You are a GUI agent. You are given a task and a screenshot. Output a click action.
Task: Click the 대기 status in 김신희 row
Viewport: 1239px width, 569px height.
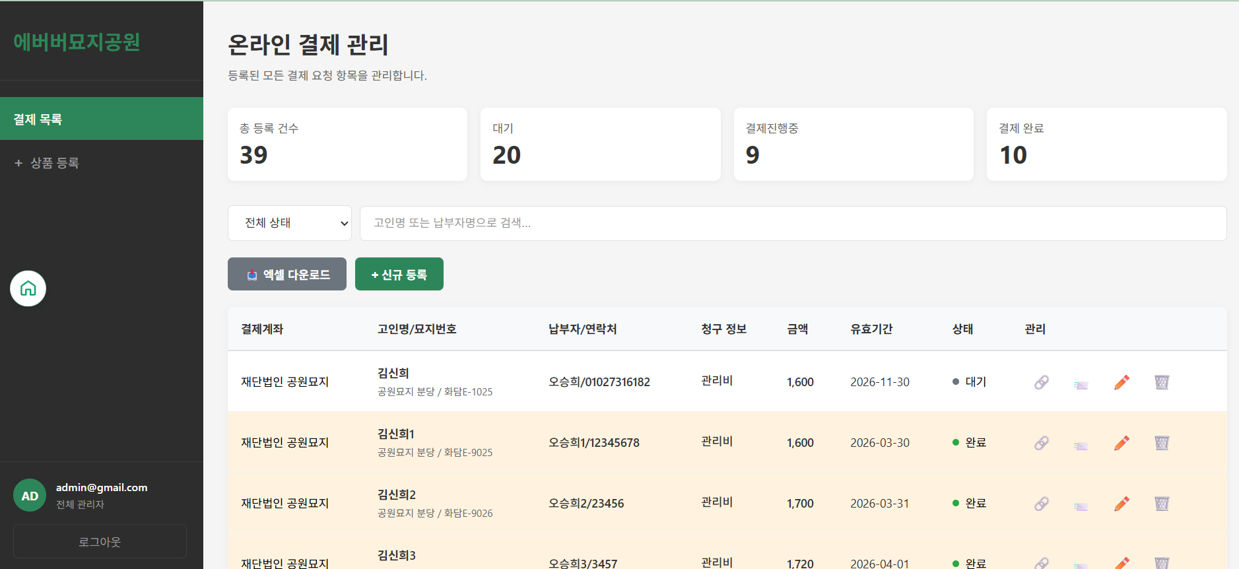click(970, 382)
